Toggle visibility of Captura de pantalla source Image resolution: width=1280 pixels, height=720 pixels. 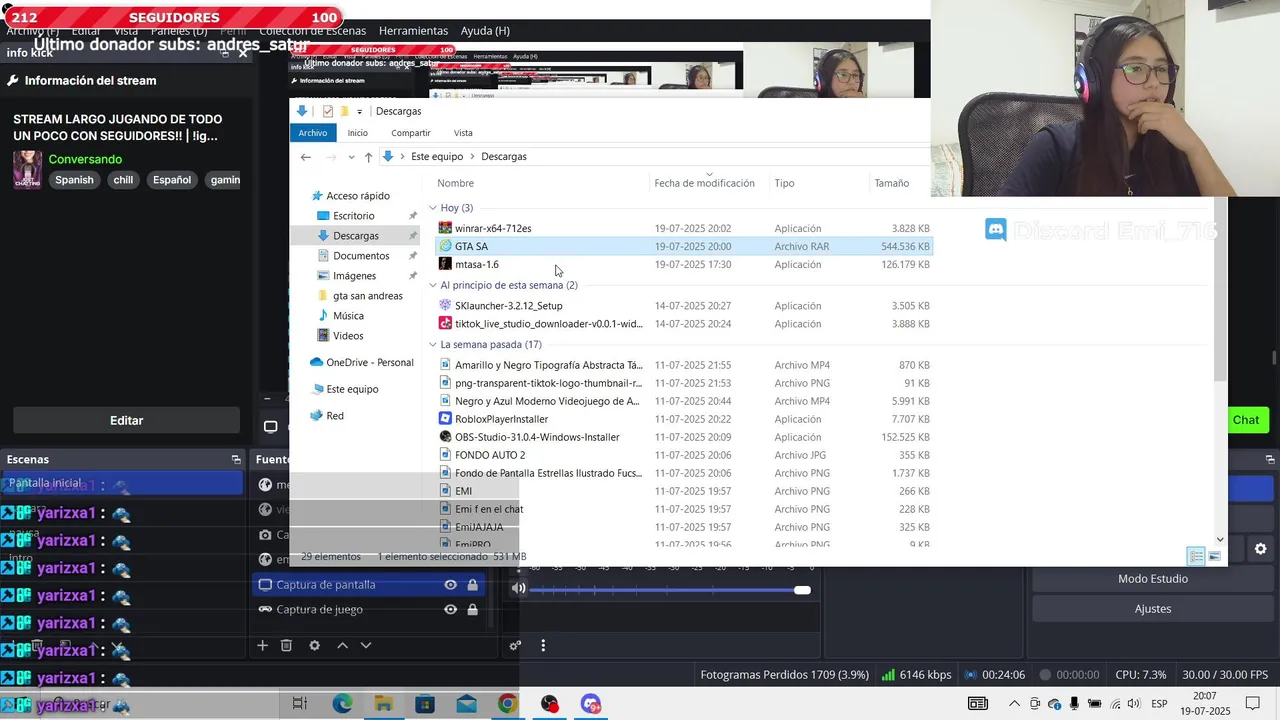(451, 585)
